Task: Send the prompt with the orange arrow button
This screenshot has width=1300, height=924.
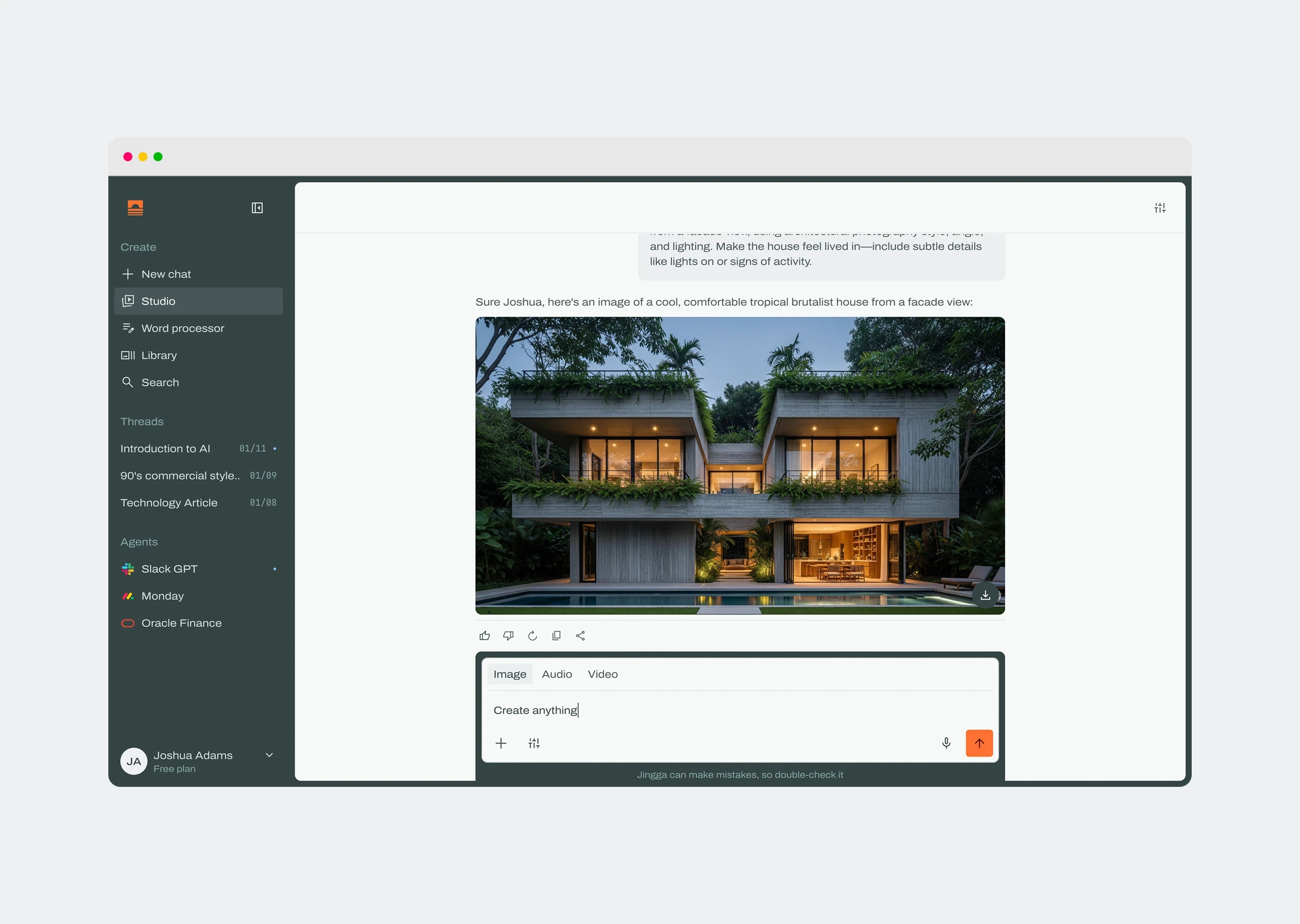Action: click(979, 743)
